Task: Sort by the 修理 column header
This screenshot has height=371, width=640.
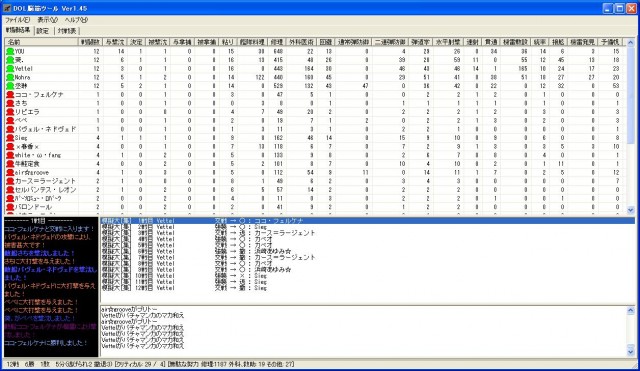Action: 276,42
